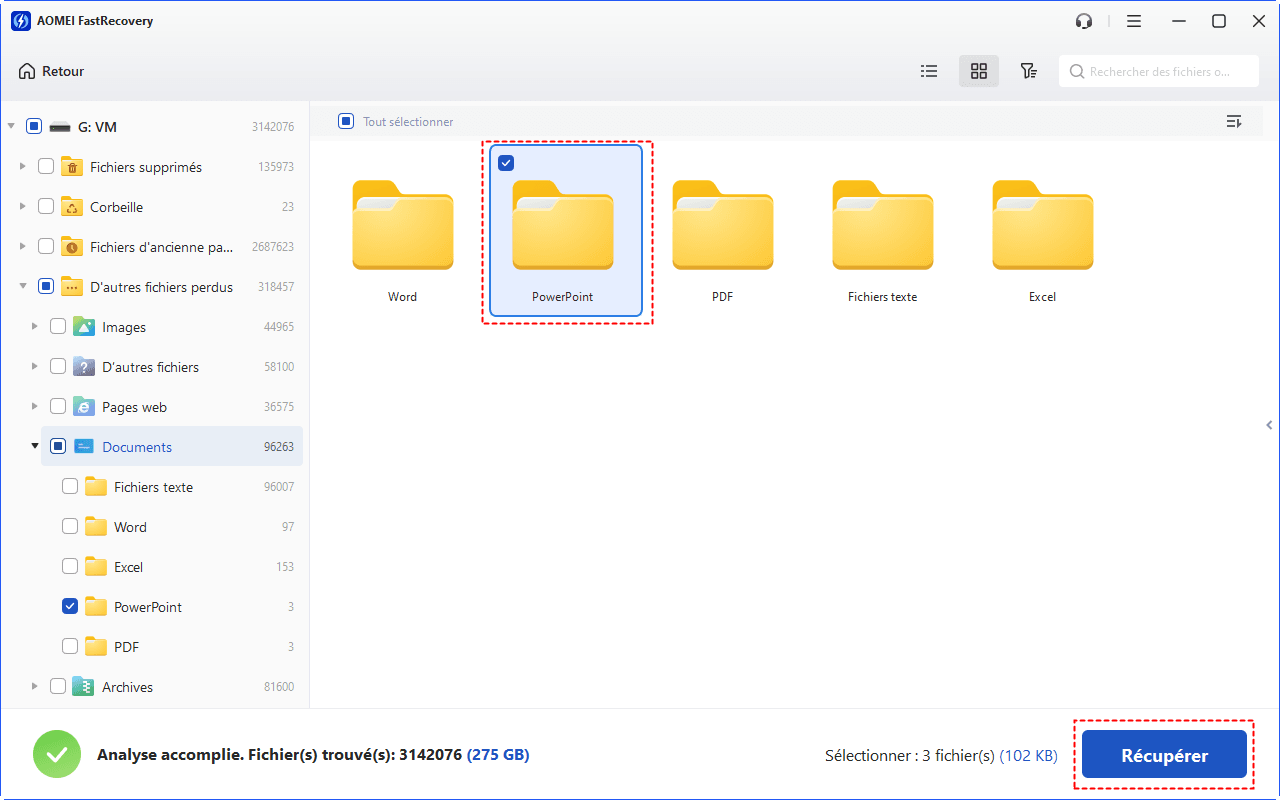The image size is (1280, 800).
Task: Select the PDF folder in the tree
Action: point(126,647)
